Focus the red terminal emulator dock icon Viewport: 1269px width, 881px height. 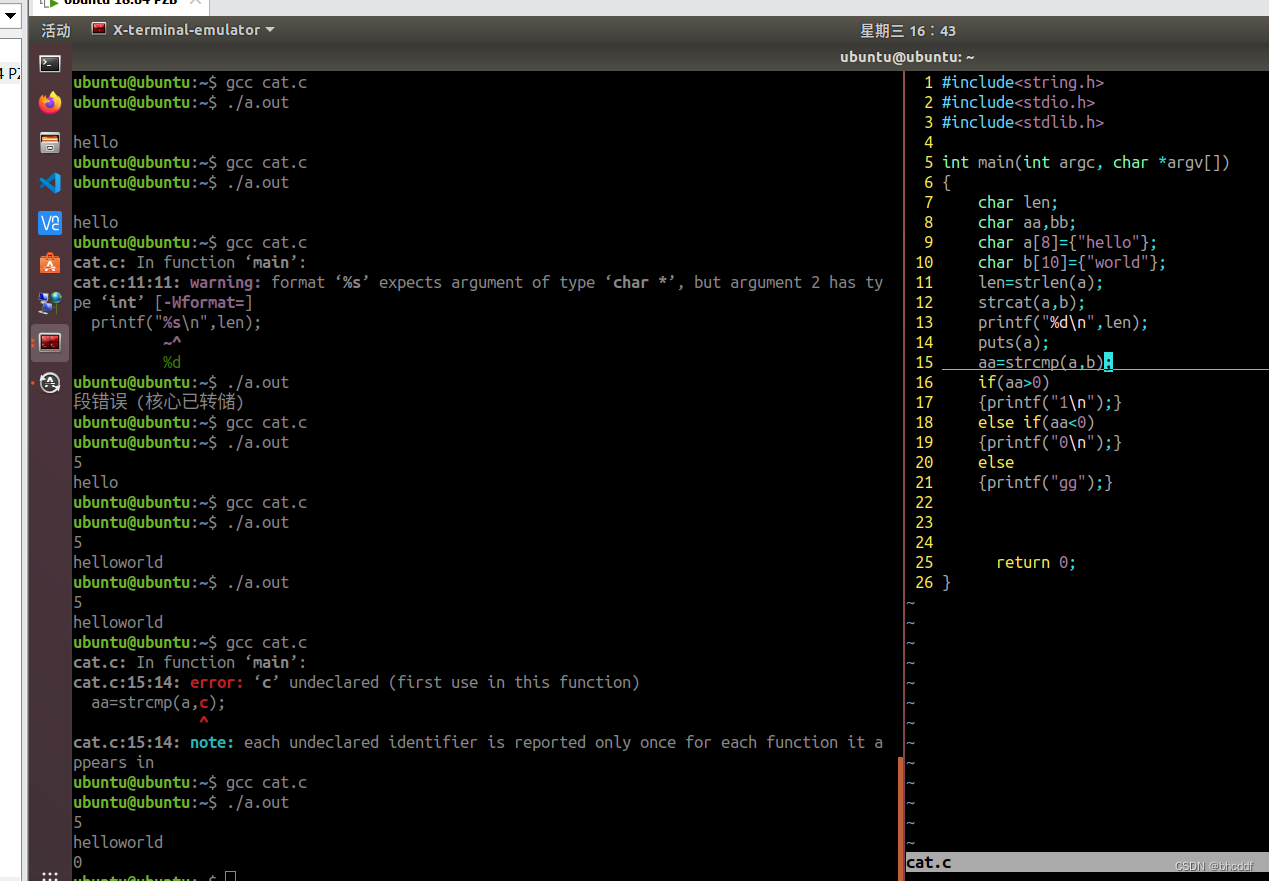(50, 343)
